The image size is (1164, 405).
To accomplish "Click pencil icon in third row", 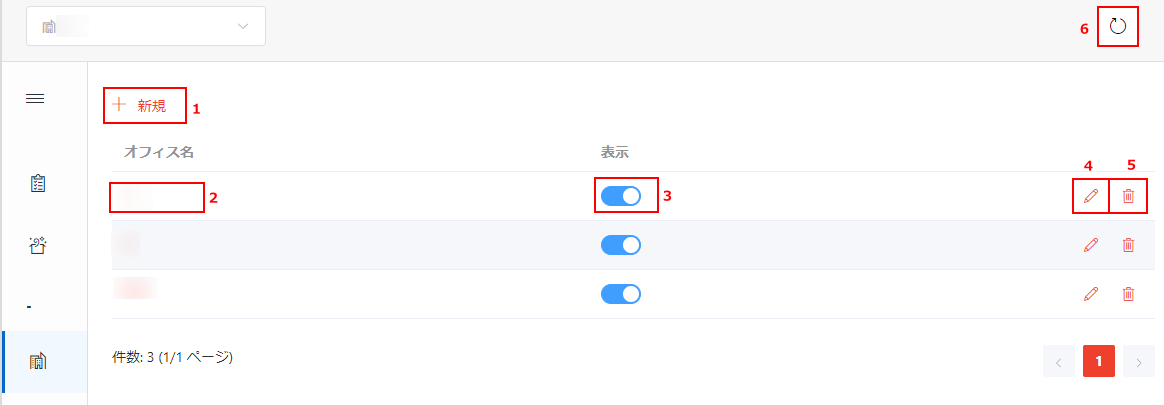I will tap(1091, 294).
